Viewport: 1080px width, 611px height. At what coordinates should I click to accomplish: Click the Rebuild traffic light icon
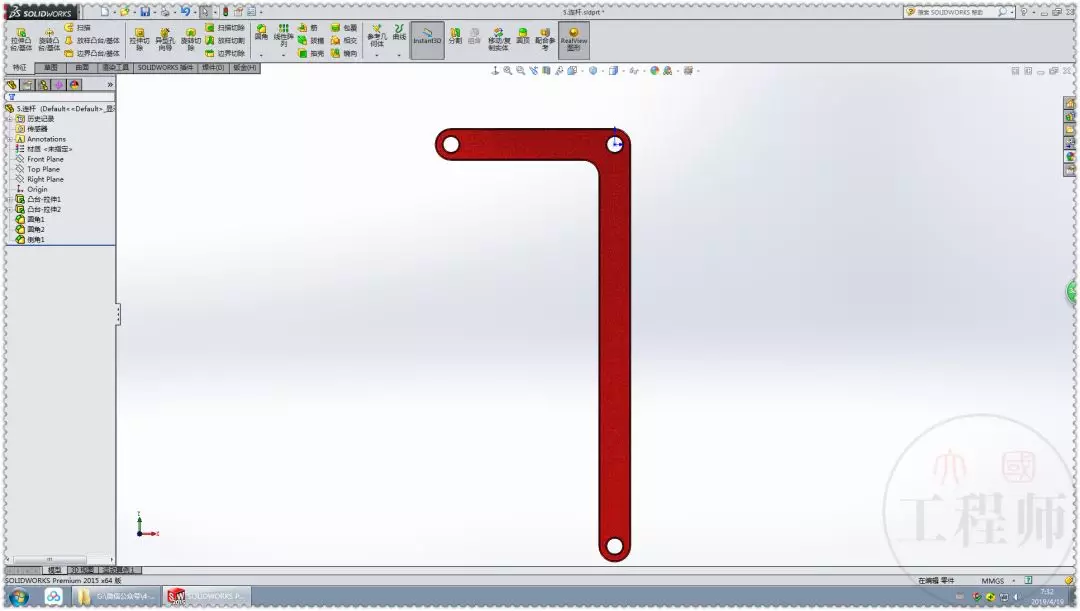click(x=225, y=12)
